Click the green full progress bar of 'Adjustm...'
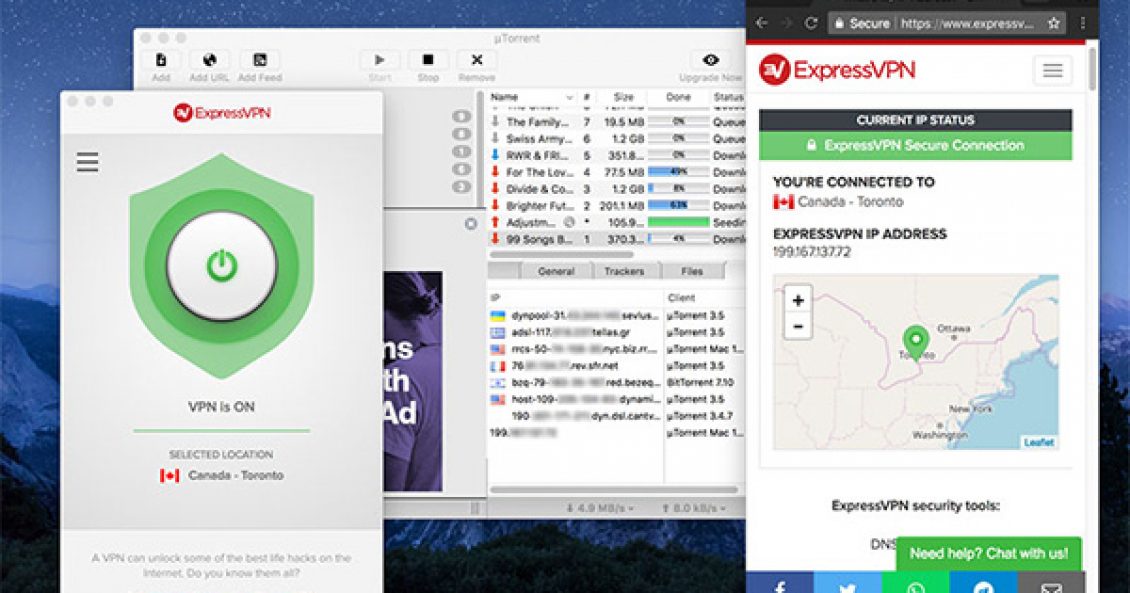This screenshot has height=593, width=1130. [678, 223]
